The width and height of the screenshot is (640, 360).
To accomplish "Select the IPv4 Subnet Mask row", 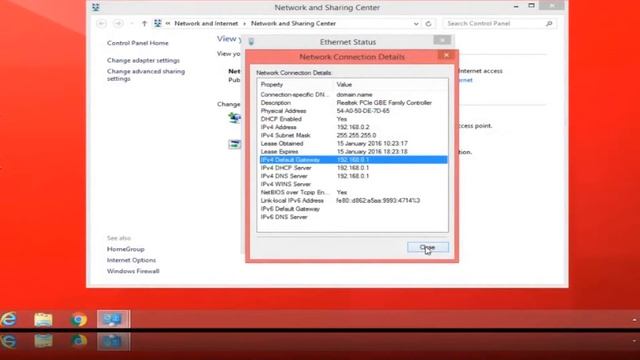I will [x=353, y=135].
